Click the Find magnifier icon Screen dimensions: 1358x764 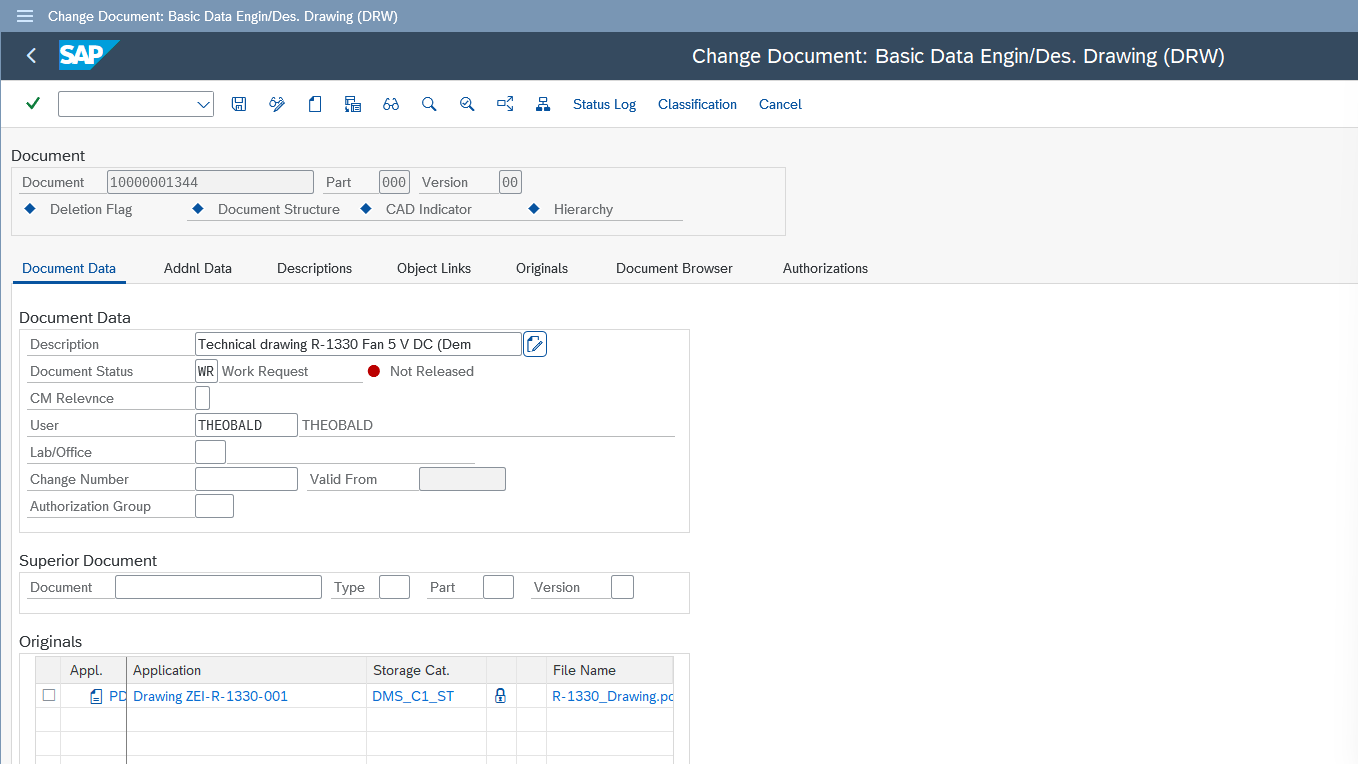[429, 104]
